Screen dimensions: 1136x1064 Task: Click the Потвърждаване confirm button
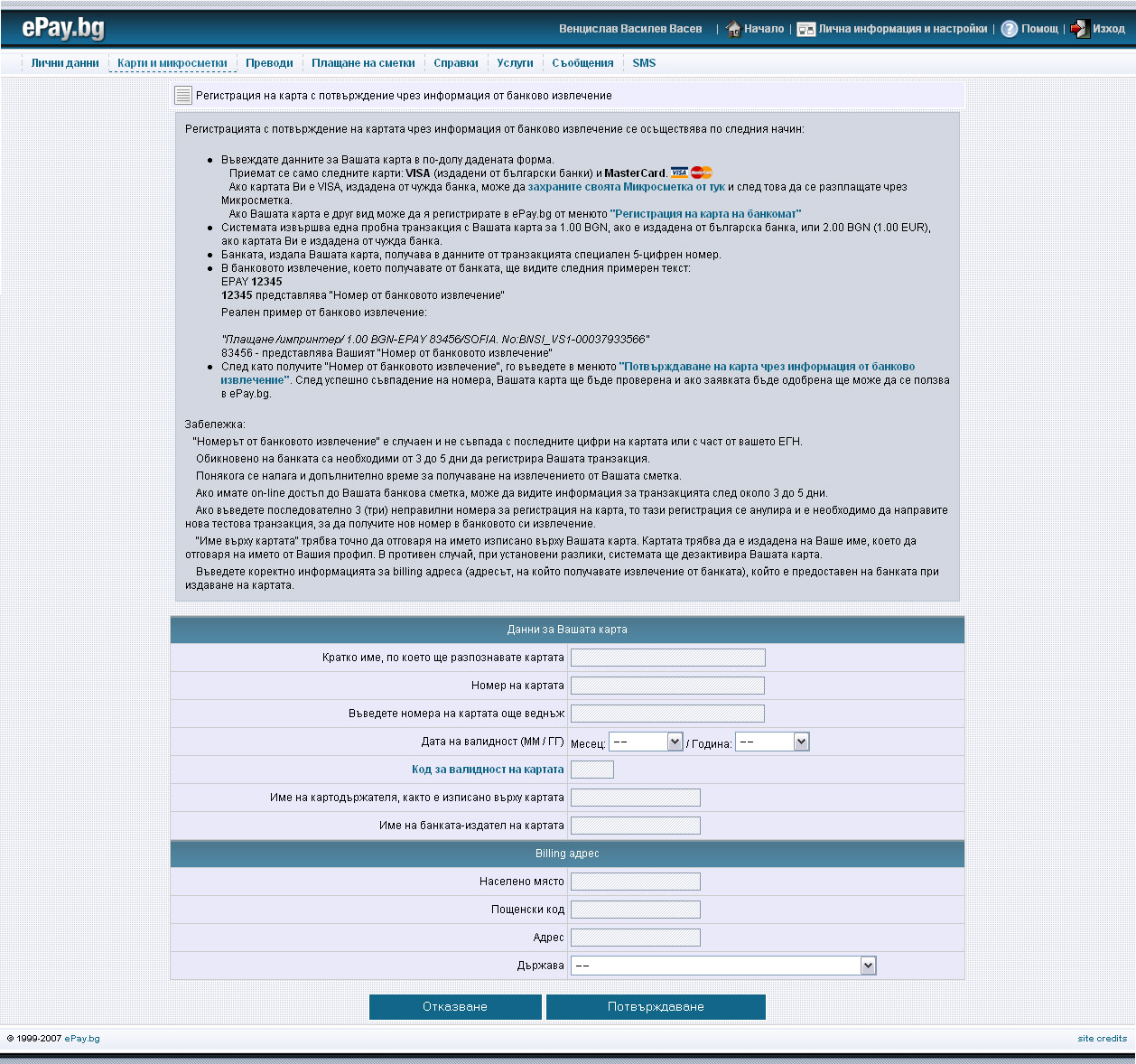pyautogui.click(x=656, y=1007)
